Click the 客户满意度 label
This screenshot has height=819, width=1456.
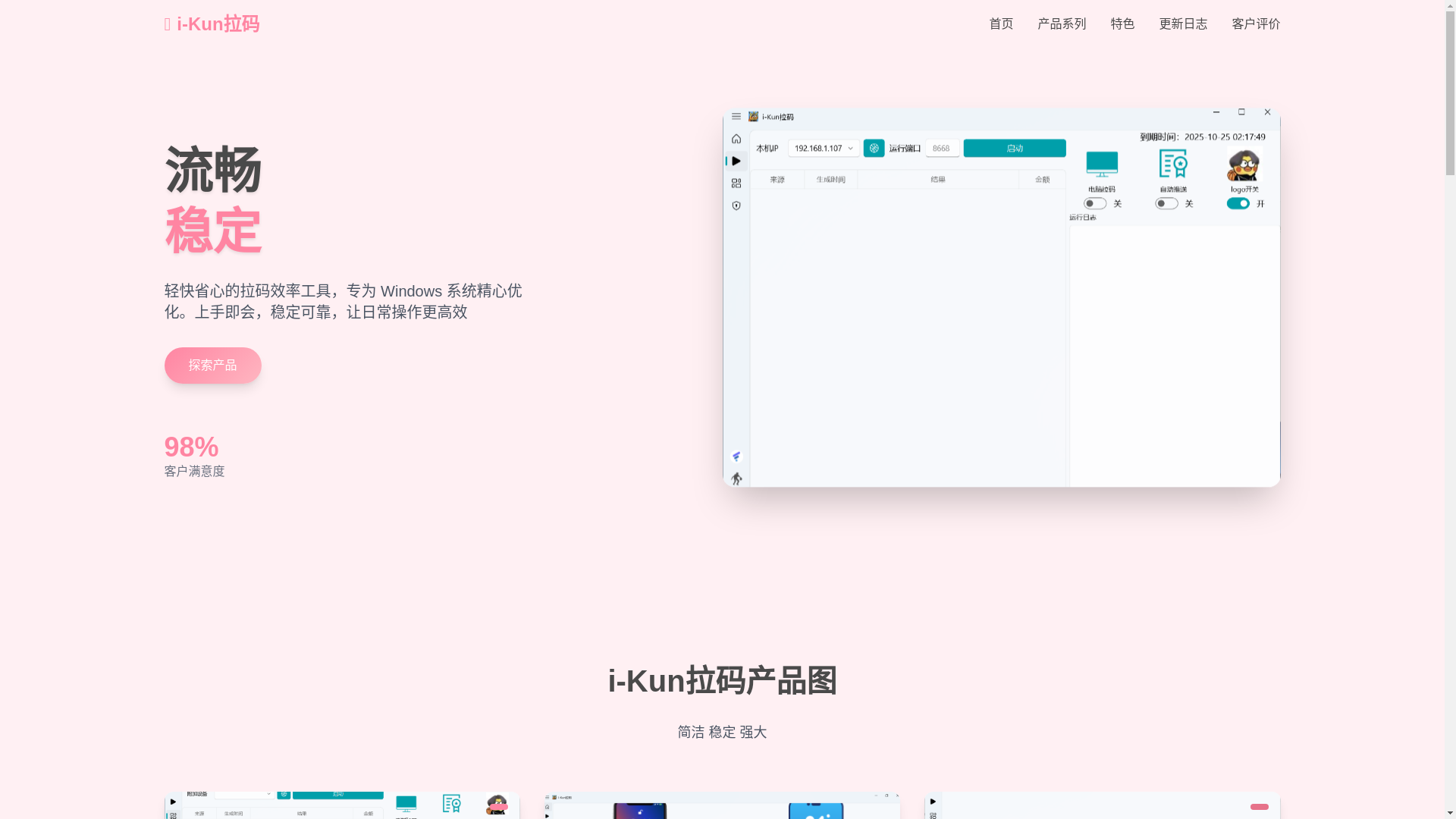(194, 471)
